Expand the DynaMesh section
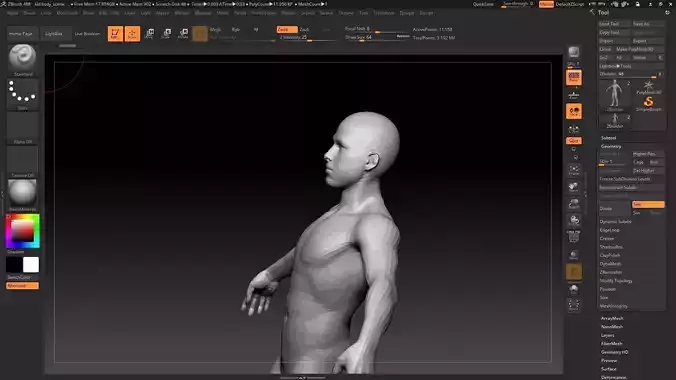Image resolution: width=676 pixels, height=380 pixels. click(610, 264)
